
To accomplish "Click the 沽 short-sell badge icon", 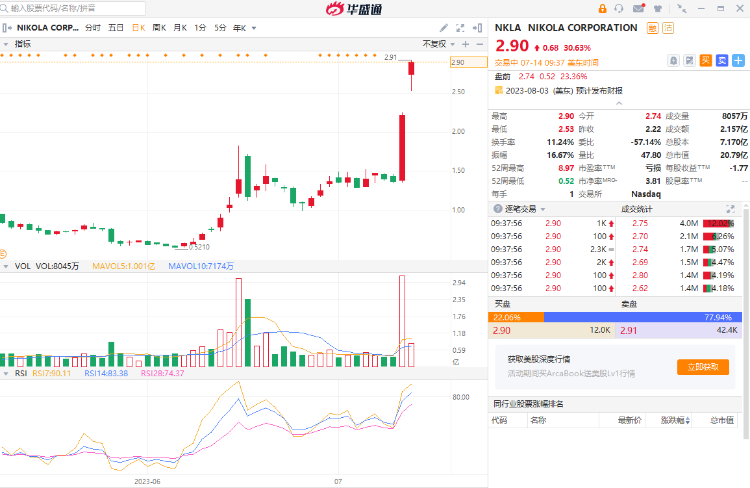I will pyautogui.click(x=668, y=28).
